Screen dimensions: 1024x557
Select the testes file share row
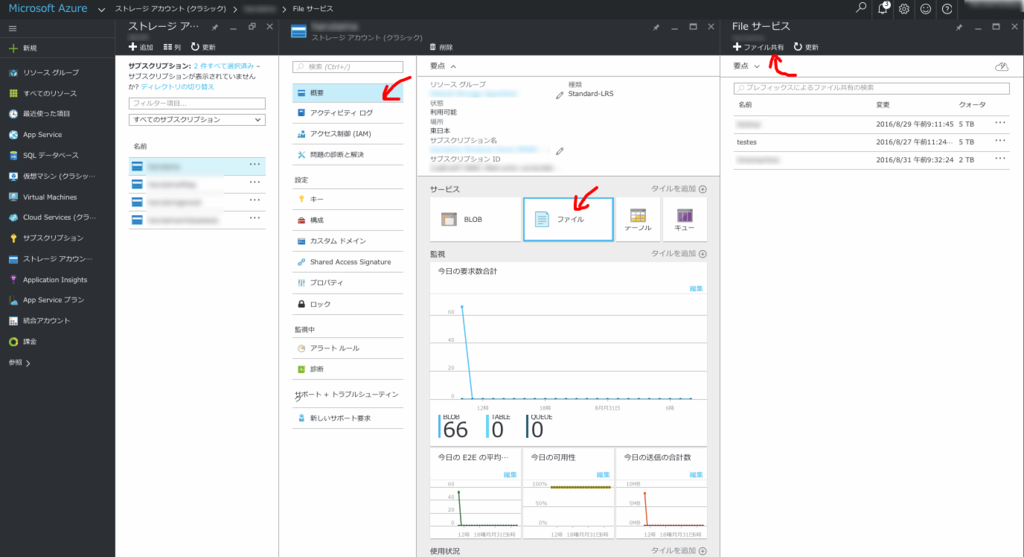click(871, 142)
